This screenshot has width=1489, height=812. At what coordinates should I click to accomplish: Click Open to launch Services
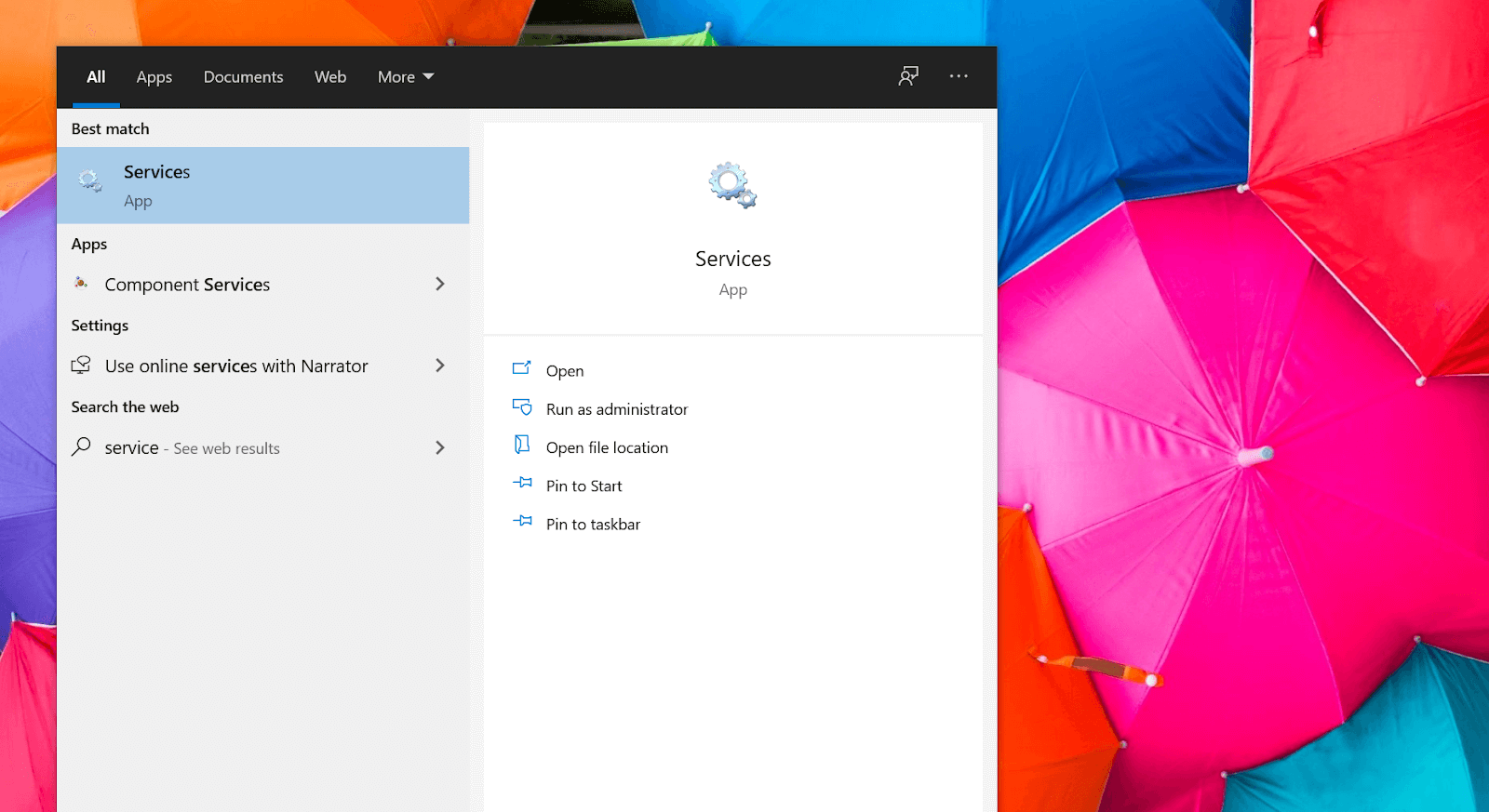(x=565, y=371)
